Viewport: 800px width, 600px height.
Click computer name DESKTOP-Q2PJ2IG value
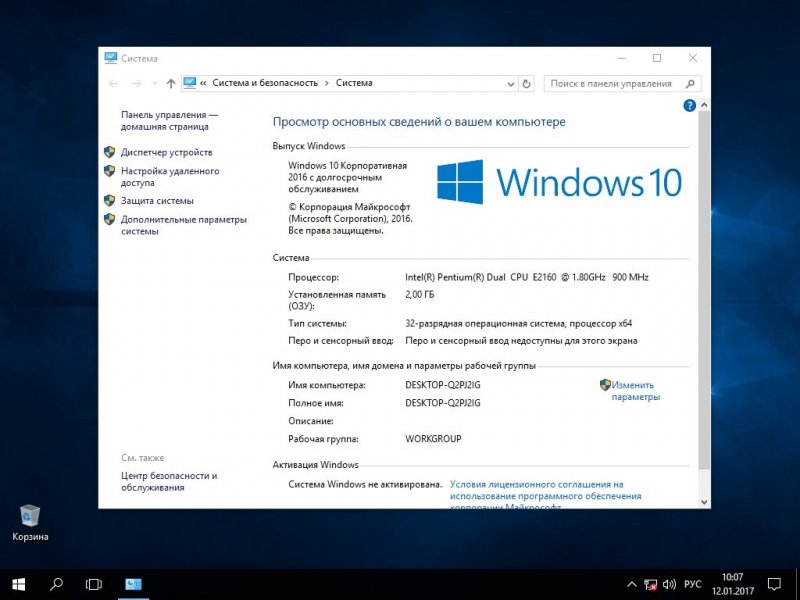point(443,385)
